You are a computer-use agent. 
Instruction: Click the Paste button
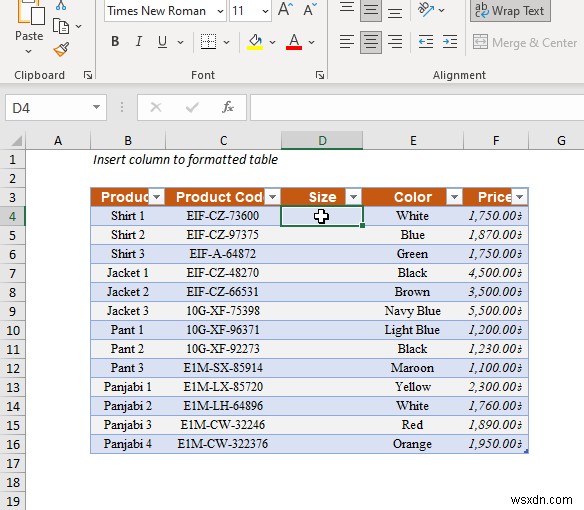(x=29, y=27)
